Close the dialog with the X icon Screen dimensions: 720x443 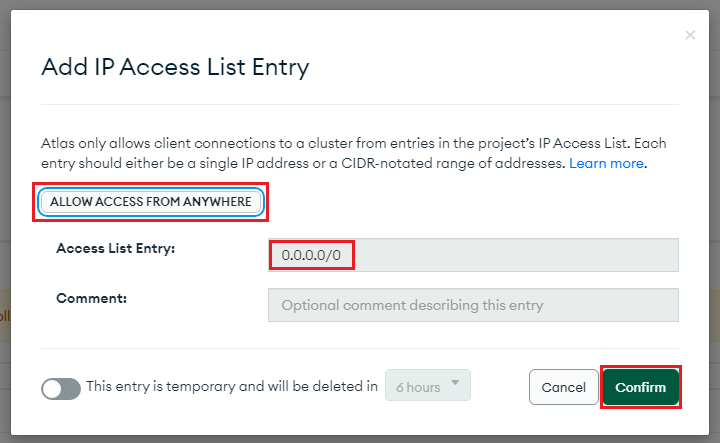689,35
